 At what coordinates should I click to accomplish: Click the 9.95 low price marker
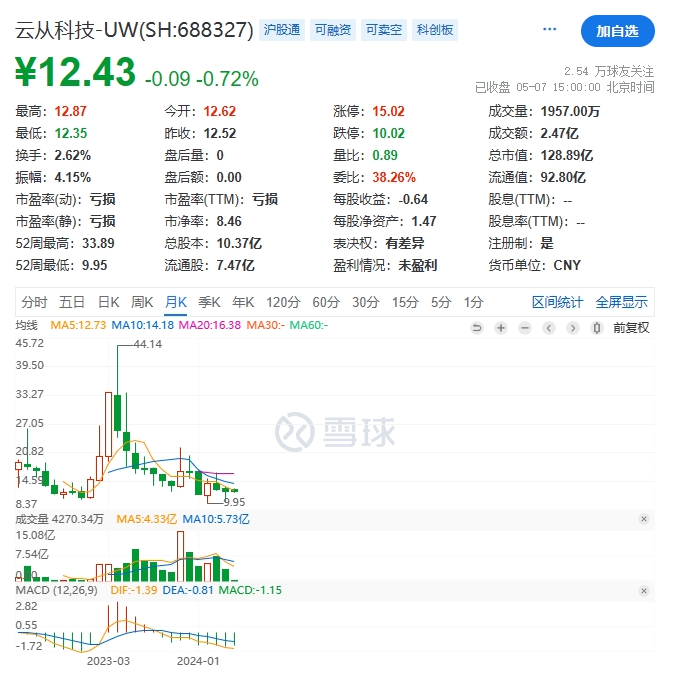pyautogui.click(x=234, y=502)
